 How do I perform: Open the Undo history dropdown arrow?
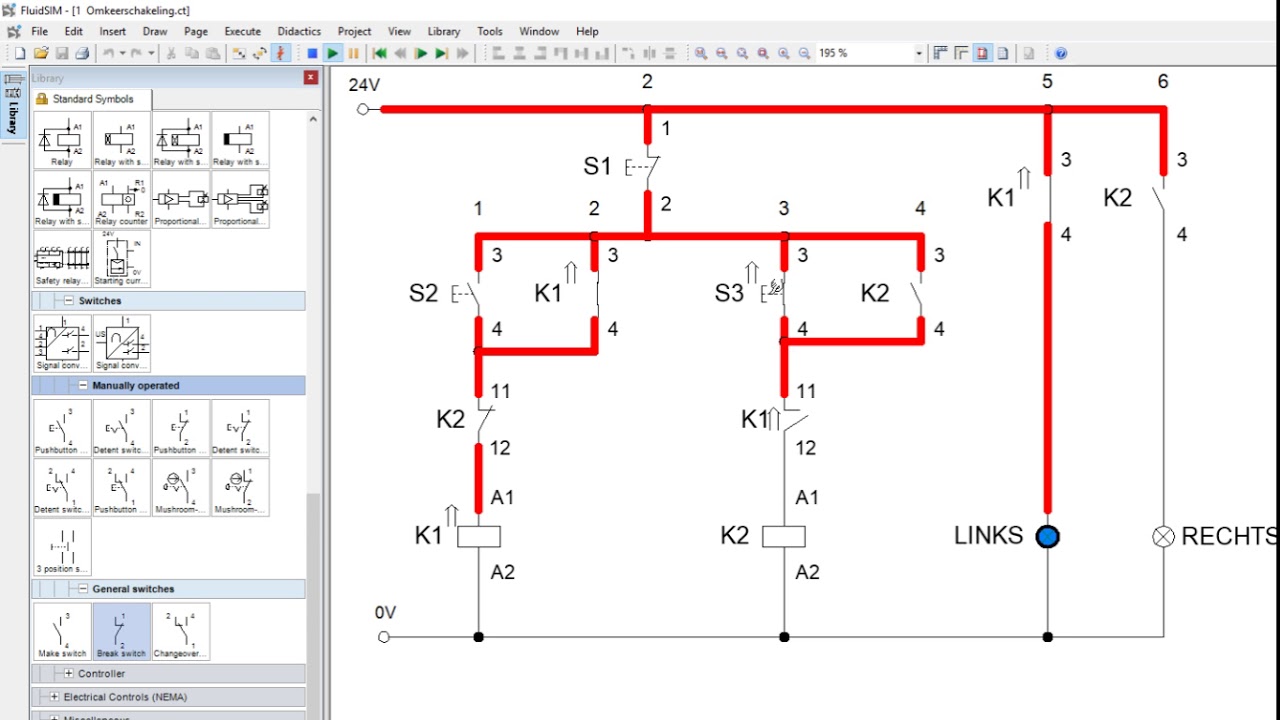point(123,53)
